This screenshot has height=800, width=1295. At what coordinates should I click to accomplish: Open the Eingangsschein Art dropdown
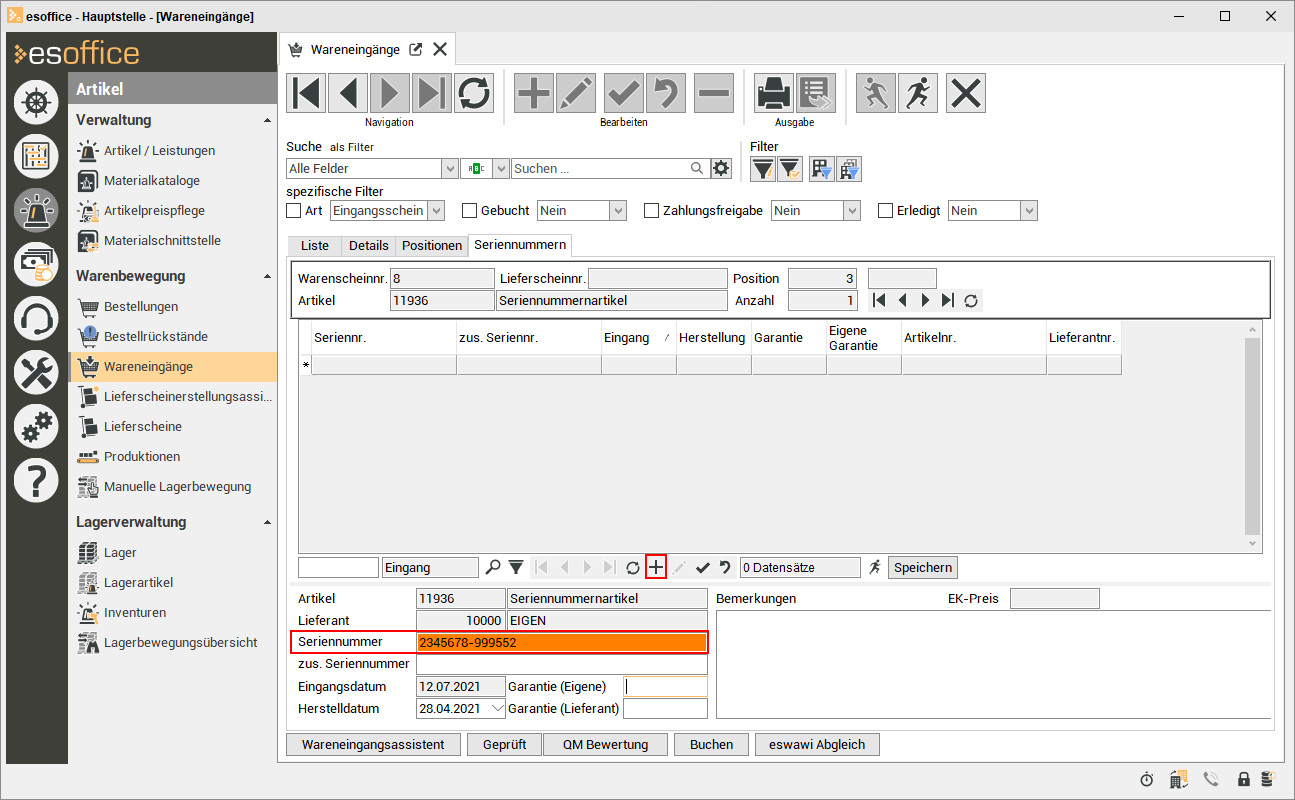point(436,211)
